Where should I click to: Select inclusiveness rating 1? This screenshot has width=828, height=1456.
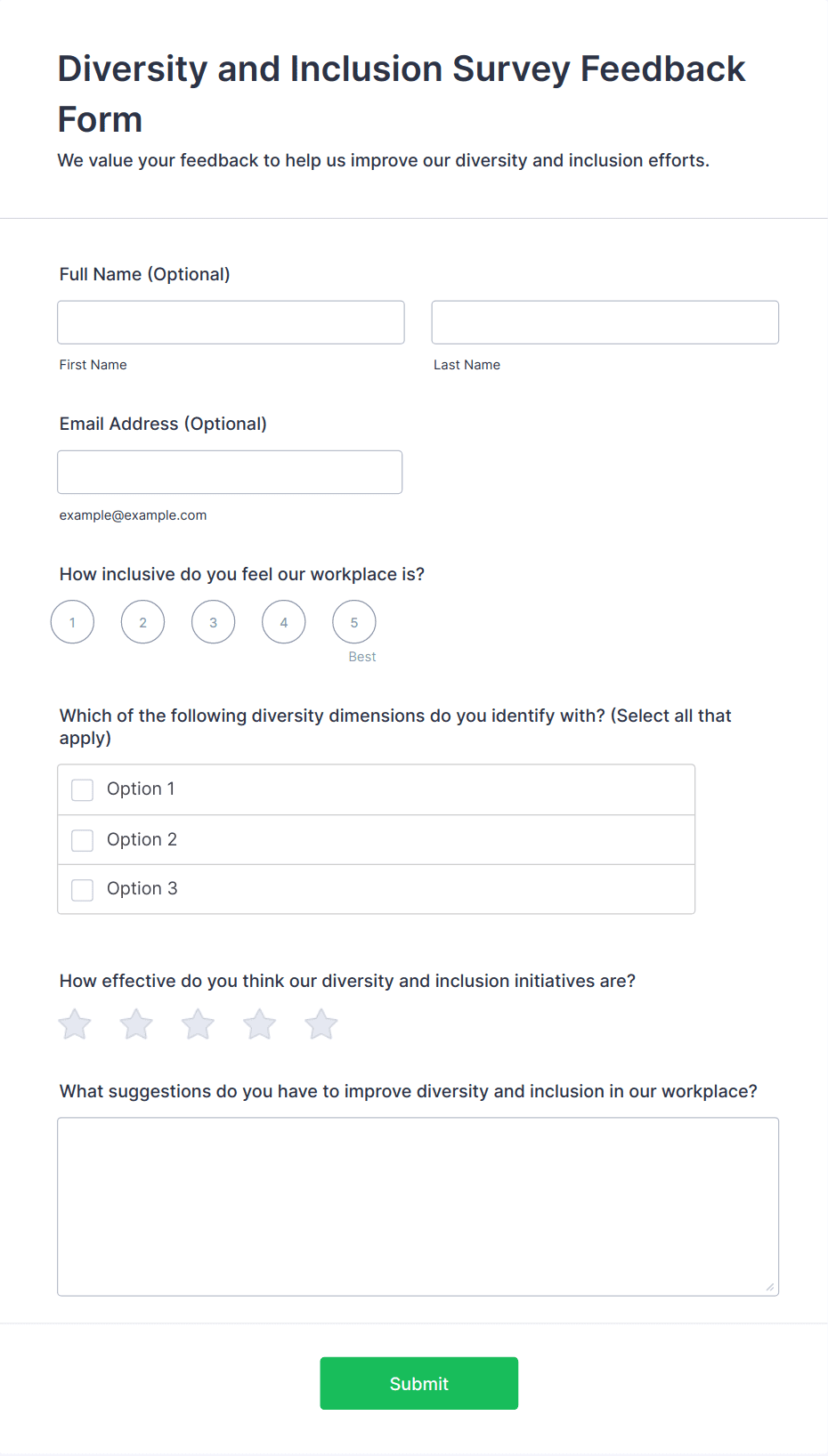[72, 622]
